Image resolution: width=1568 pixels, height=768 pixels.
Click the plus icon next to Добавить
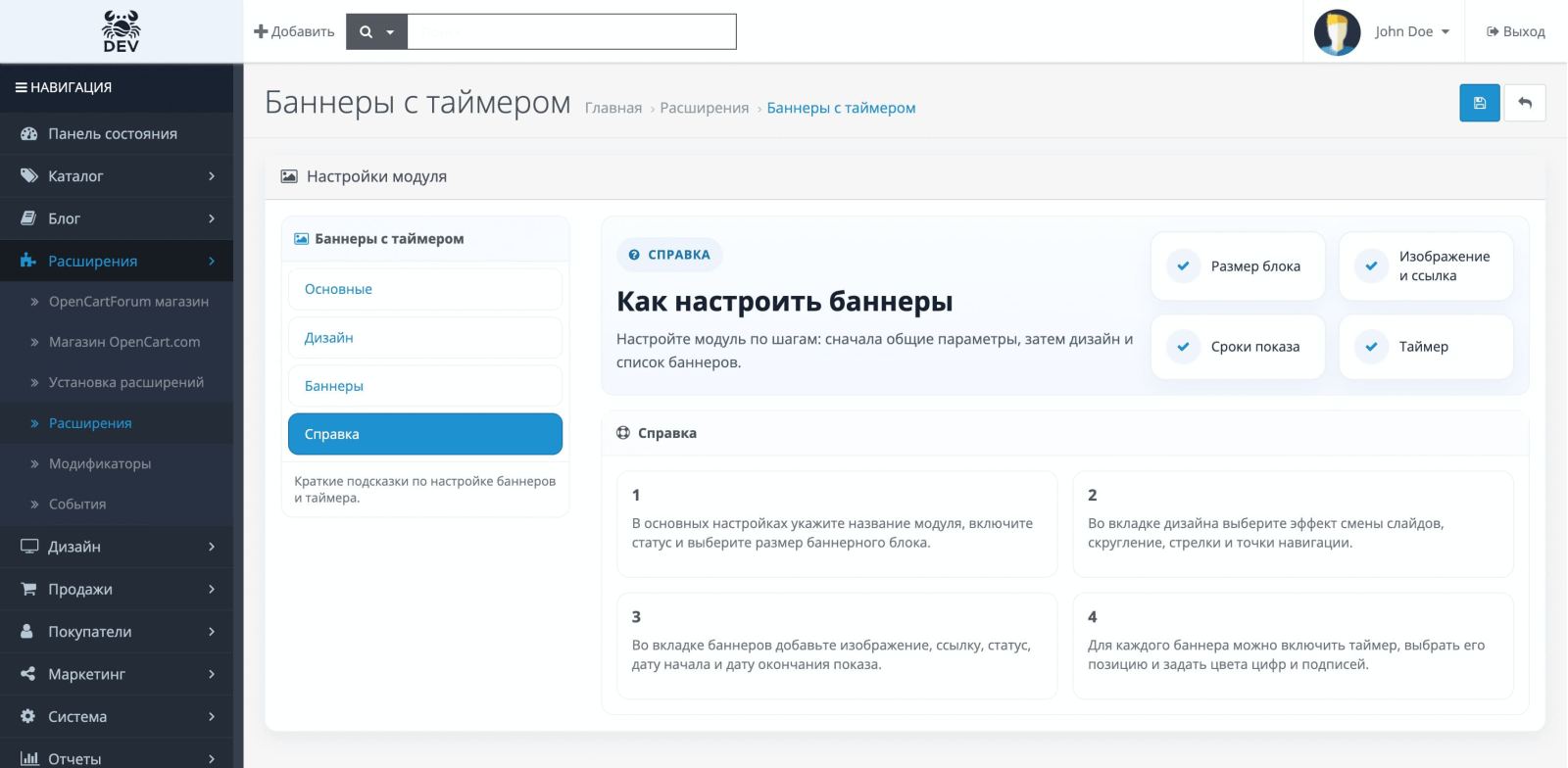tap(261, 31)
